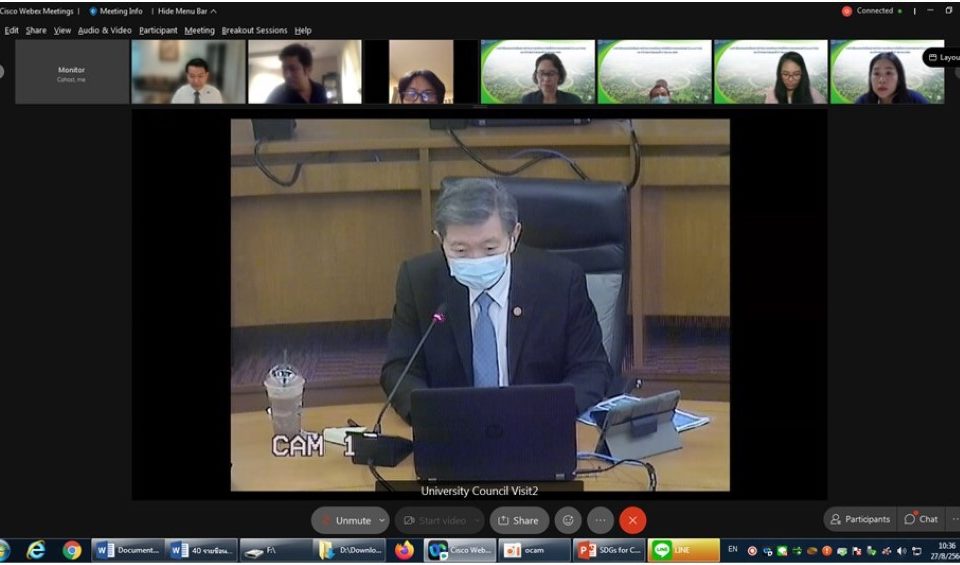960x565 pixels.
Task: Open the Breakout Sessions menu
Action: click(254, 30)
